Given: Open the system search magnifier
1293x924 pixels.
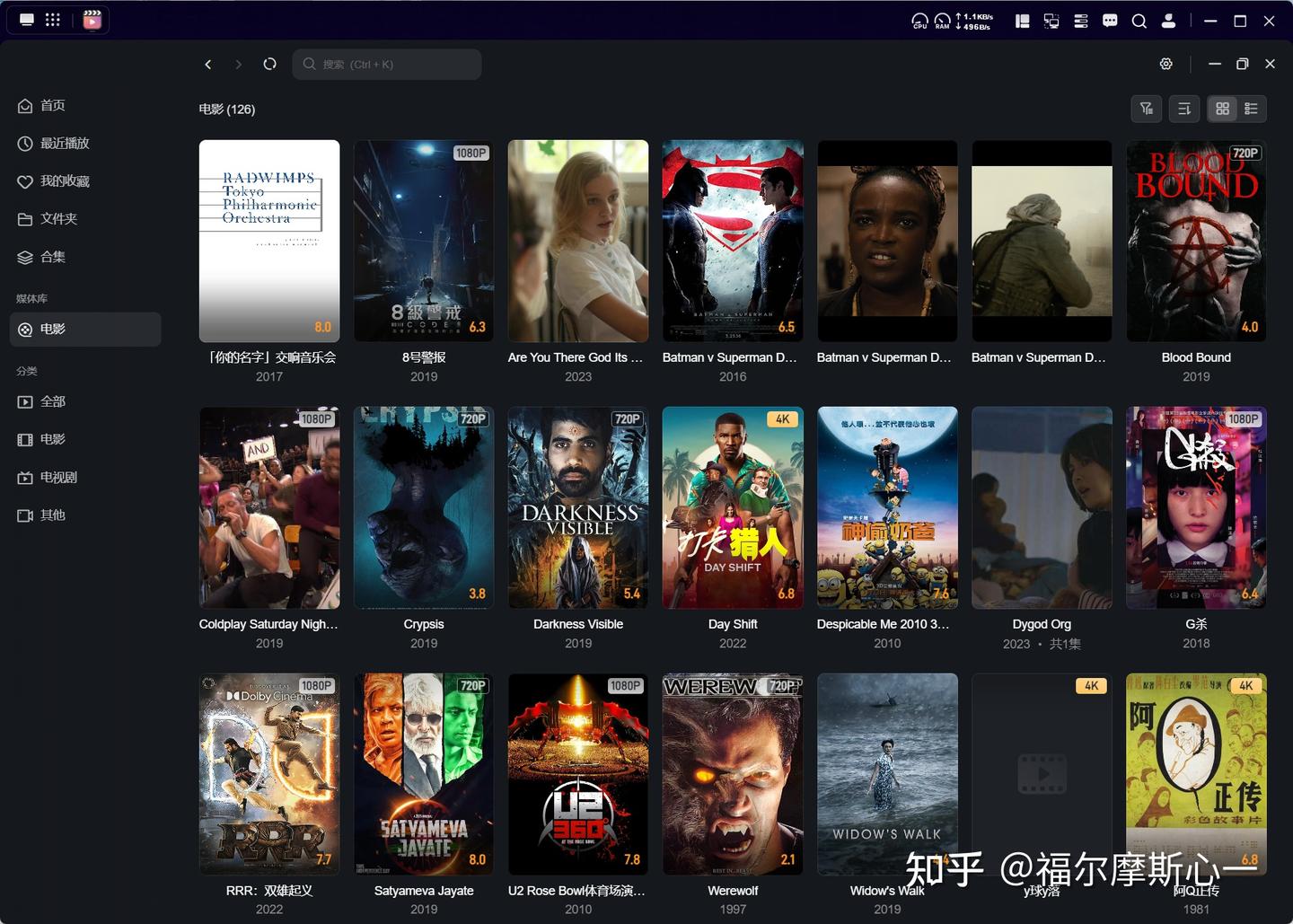Looking at the screenshot, I should pyautogui.click(x=1139, y=21).
